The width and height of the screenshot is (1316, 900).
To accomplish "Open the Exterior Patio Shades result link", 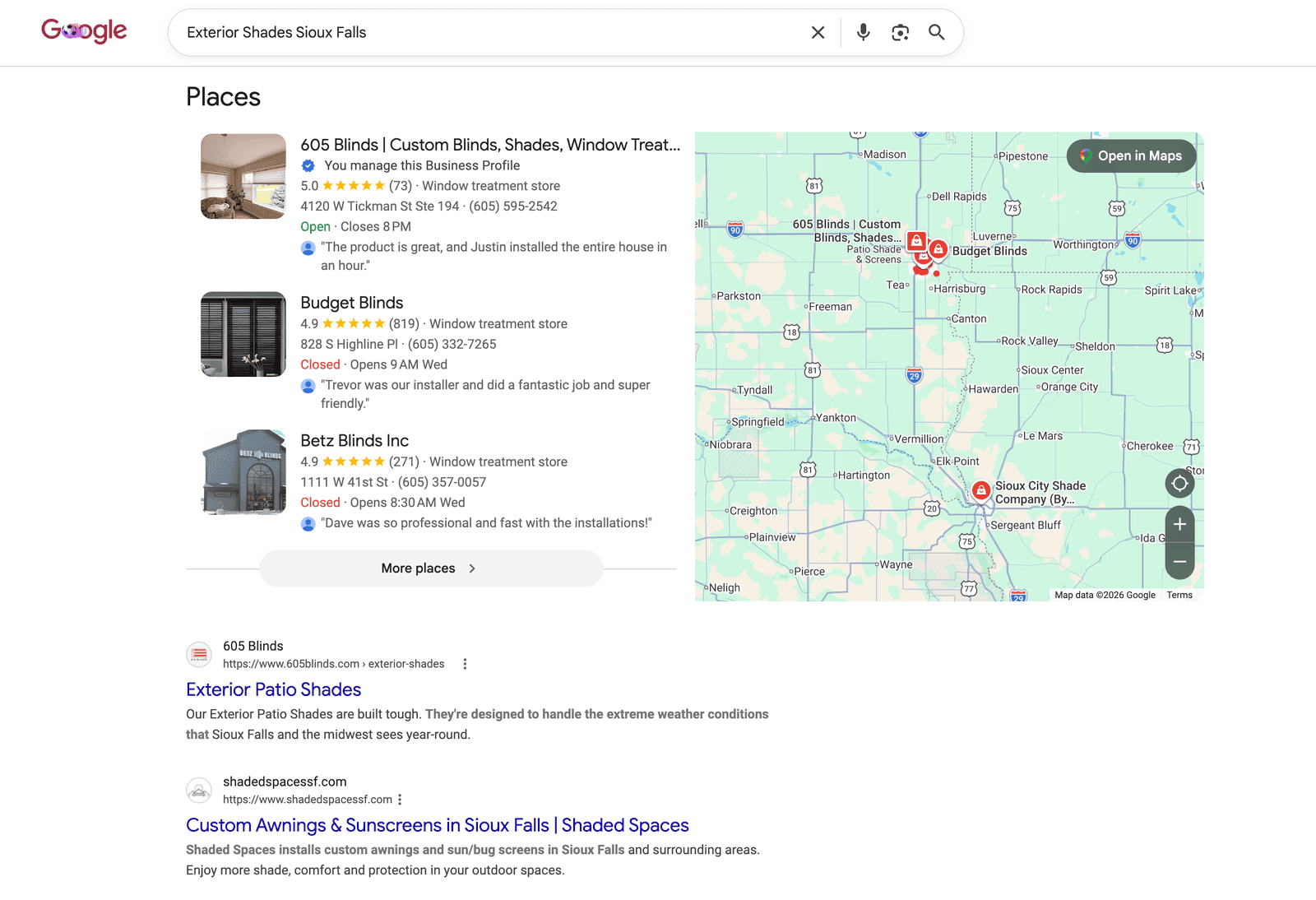I will tap(273, 689).
